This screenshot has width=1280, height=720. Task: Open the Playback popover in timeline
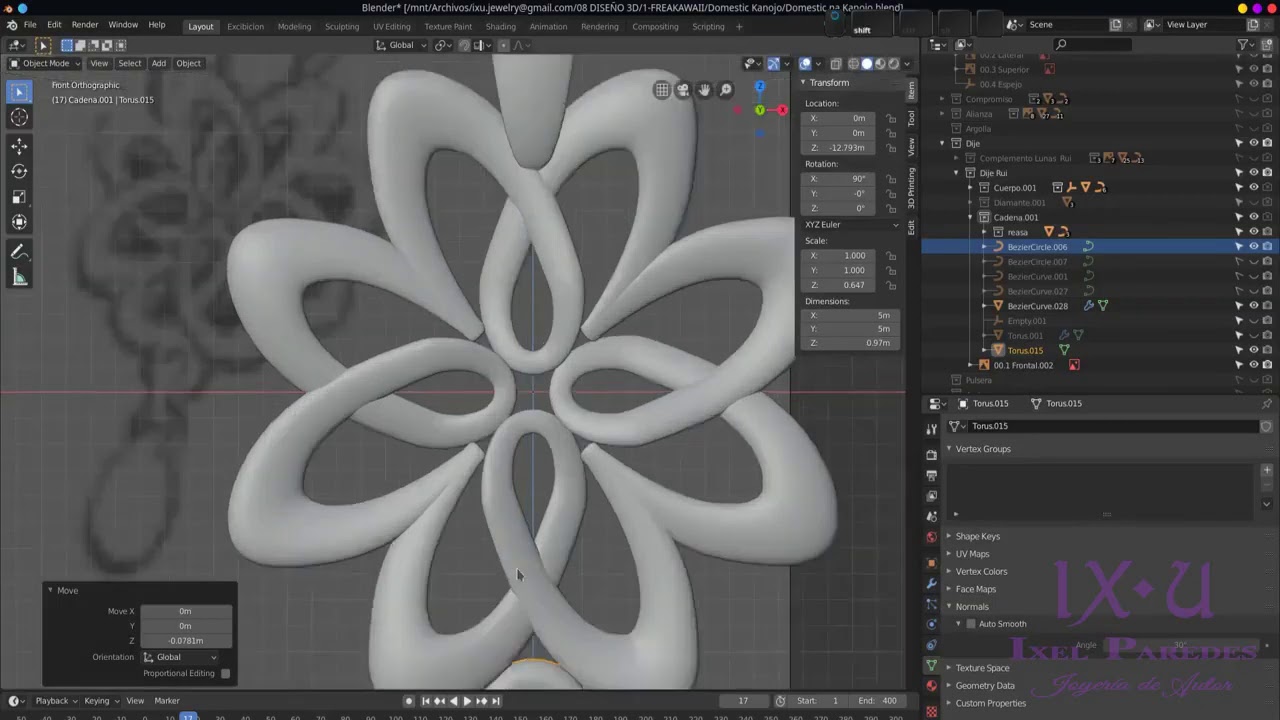tap(56, 701)
